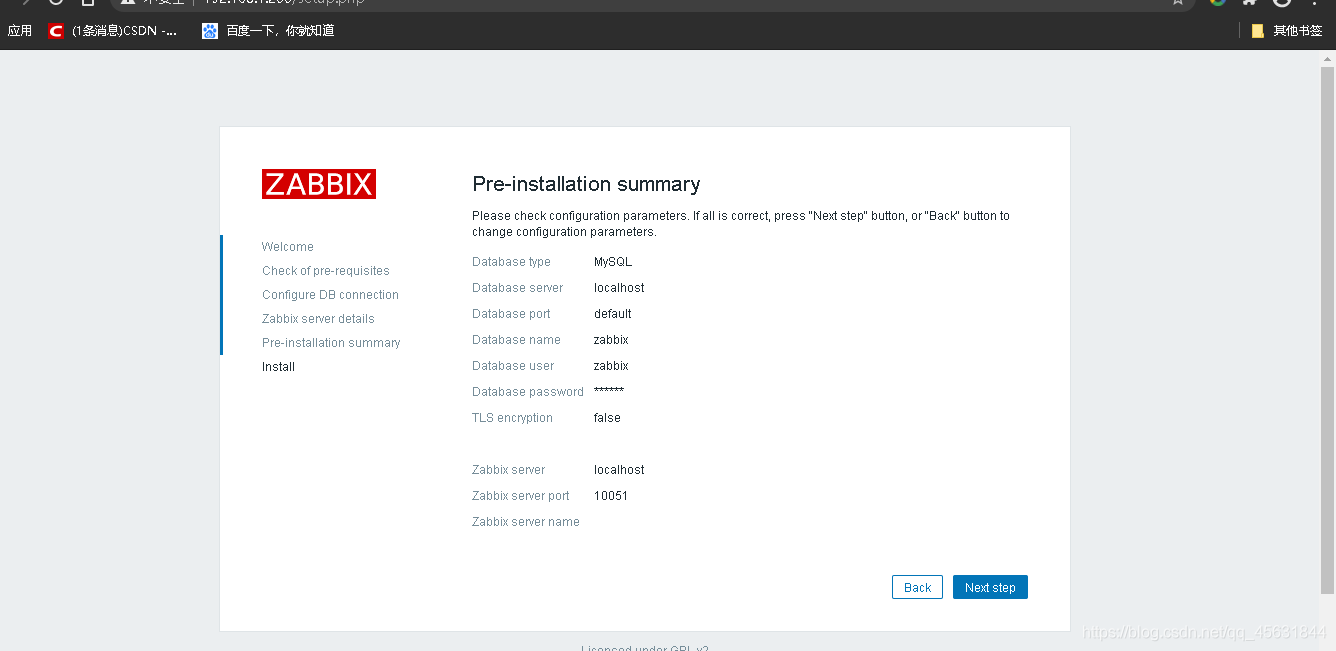
Task: Click the Next step button
Action: tap(990, 587)
